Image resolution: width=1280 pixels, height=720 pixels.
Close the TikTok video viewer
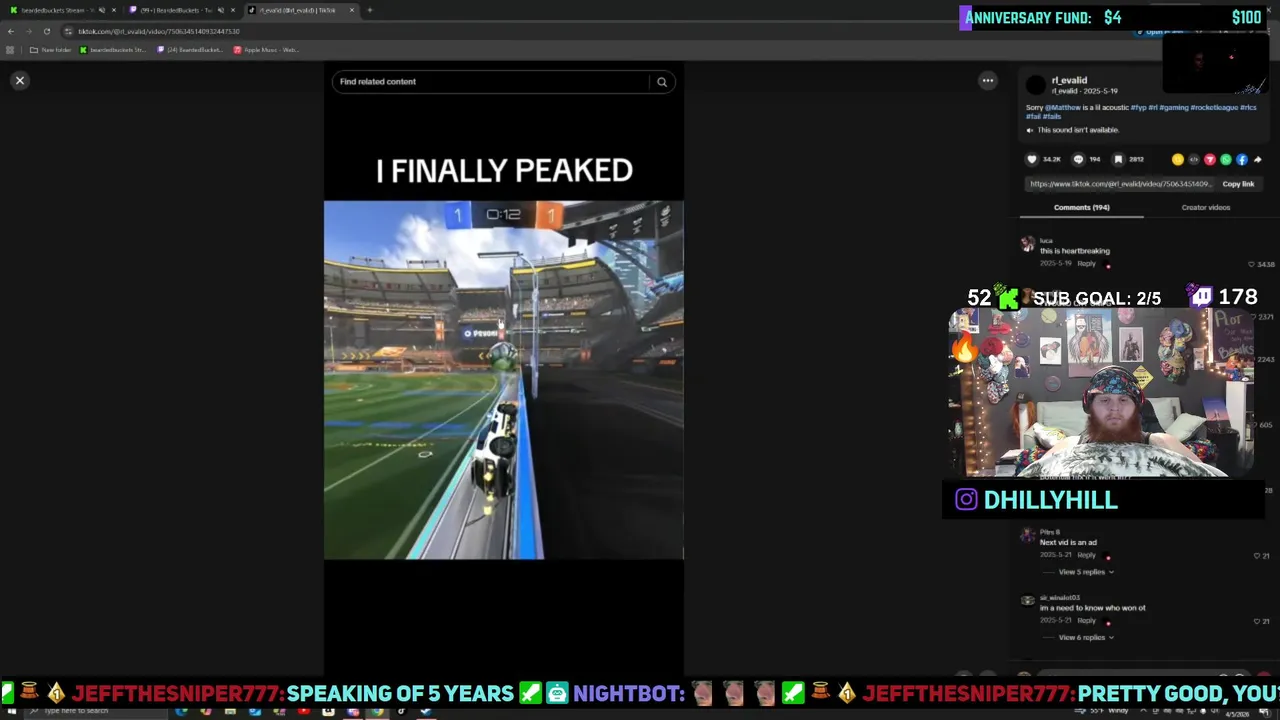[19, 80]
